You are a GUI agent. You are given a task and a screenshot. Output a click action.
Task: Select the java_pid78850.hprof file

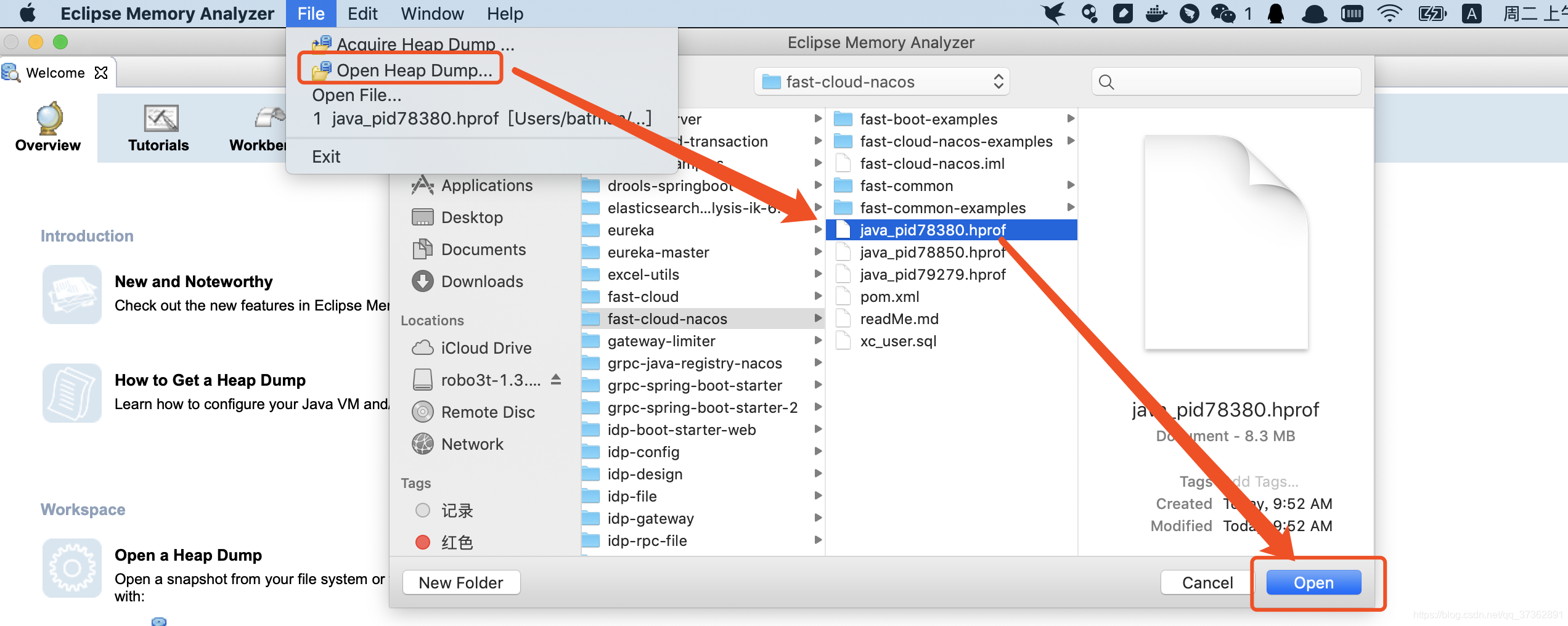[952, 252]
